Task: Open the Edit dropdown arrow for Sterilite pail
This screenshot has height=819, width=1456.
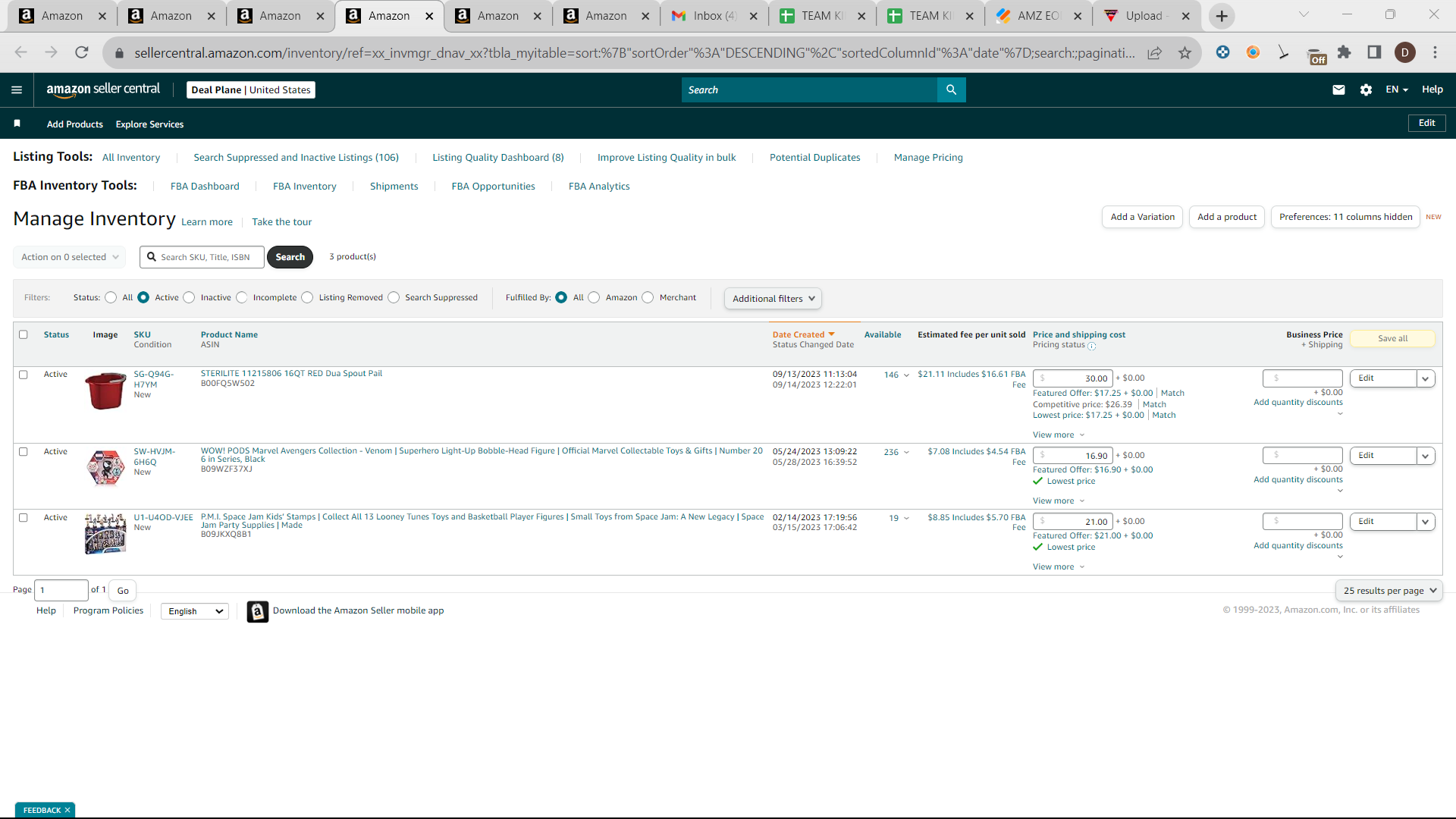Action: click(x=1426, y=378)
